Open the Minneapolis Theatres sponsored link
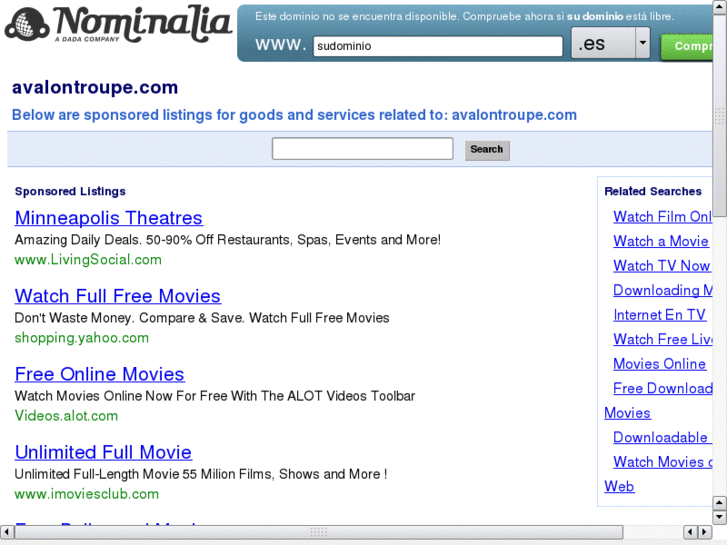 108,218
